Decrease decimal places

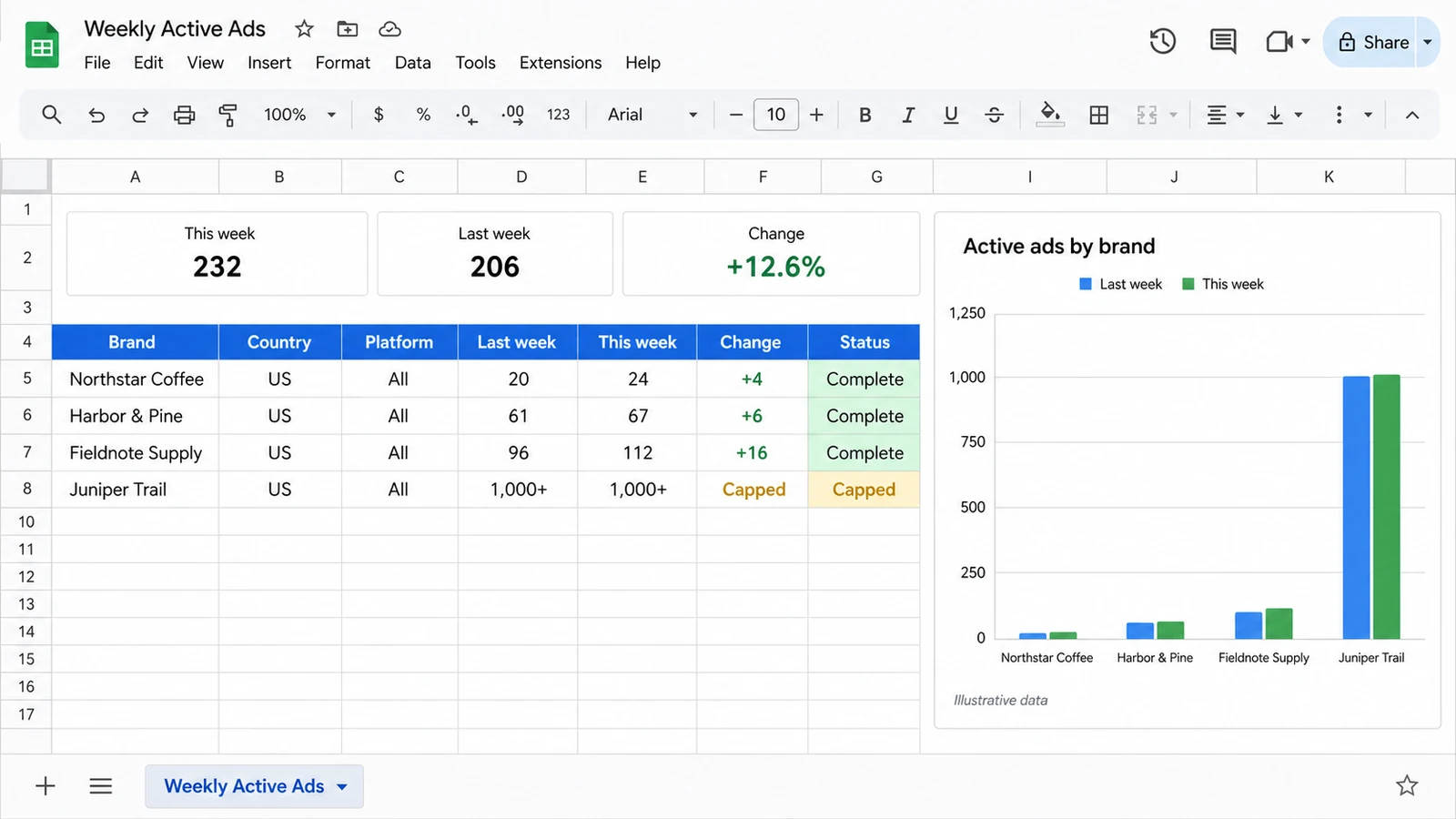click(466, 115)
